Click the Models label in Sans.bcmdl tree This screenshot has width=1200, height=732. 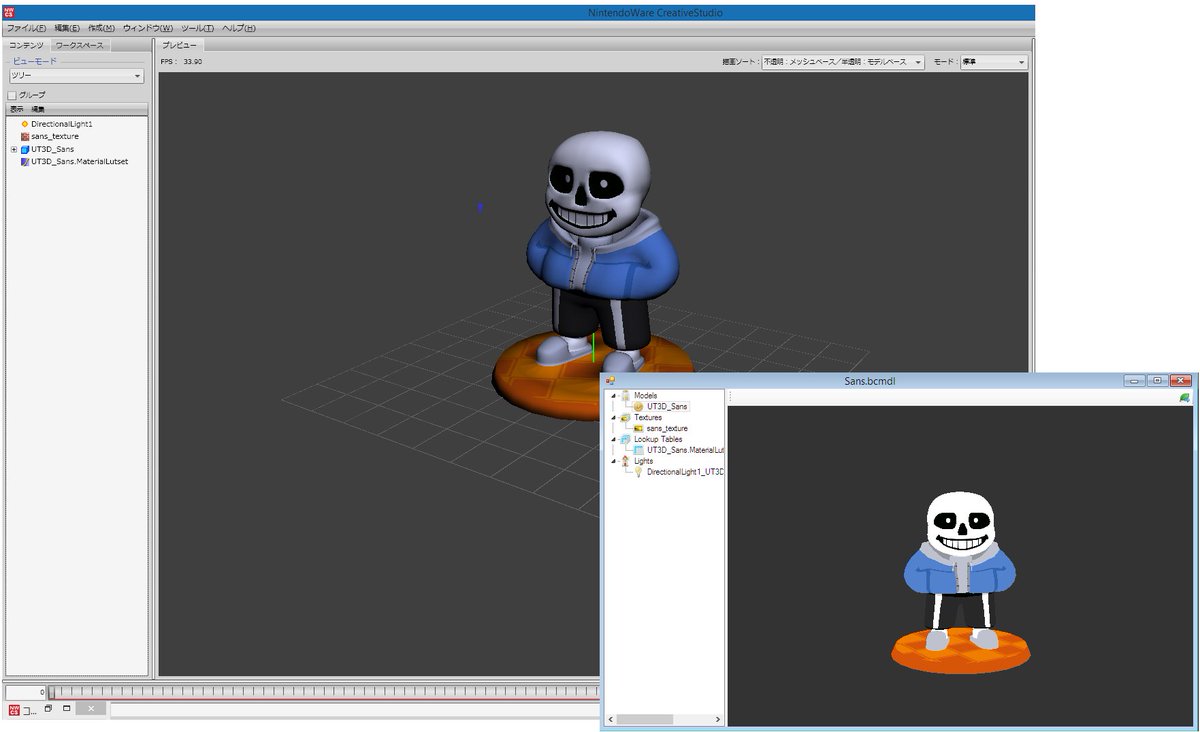pyautogui.click(x=646, y=396)
